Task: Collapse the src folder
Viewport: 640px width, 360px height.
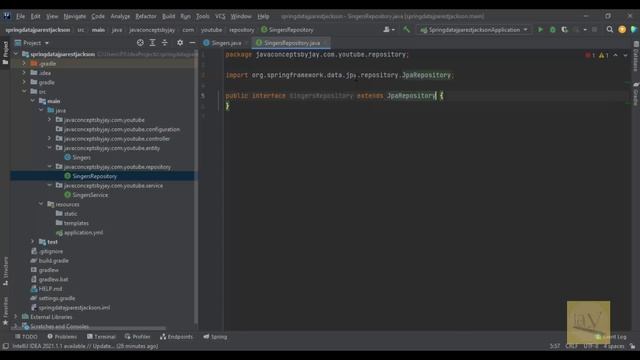Action: (x=24, y=92)
